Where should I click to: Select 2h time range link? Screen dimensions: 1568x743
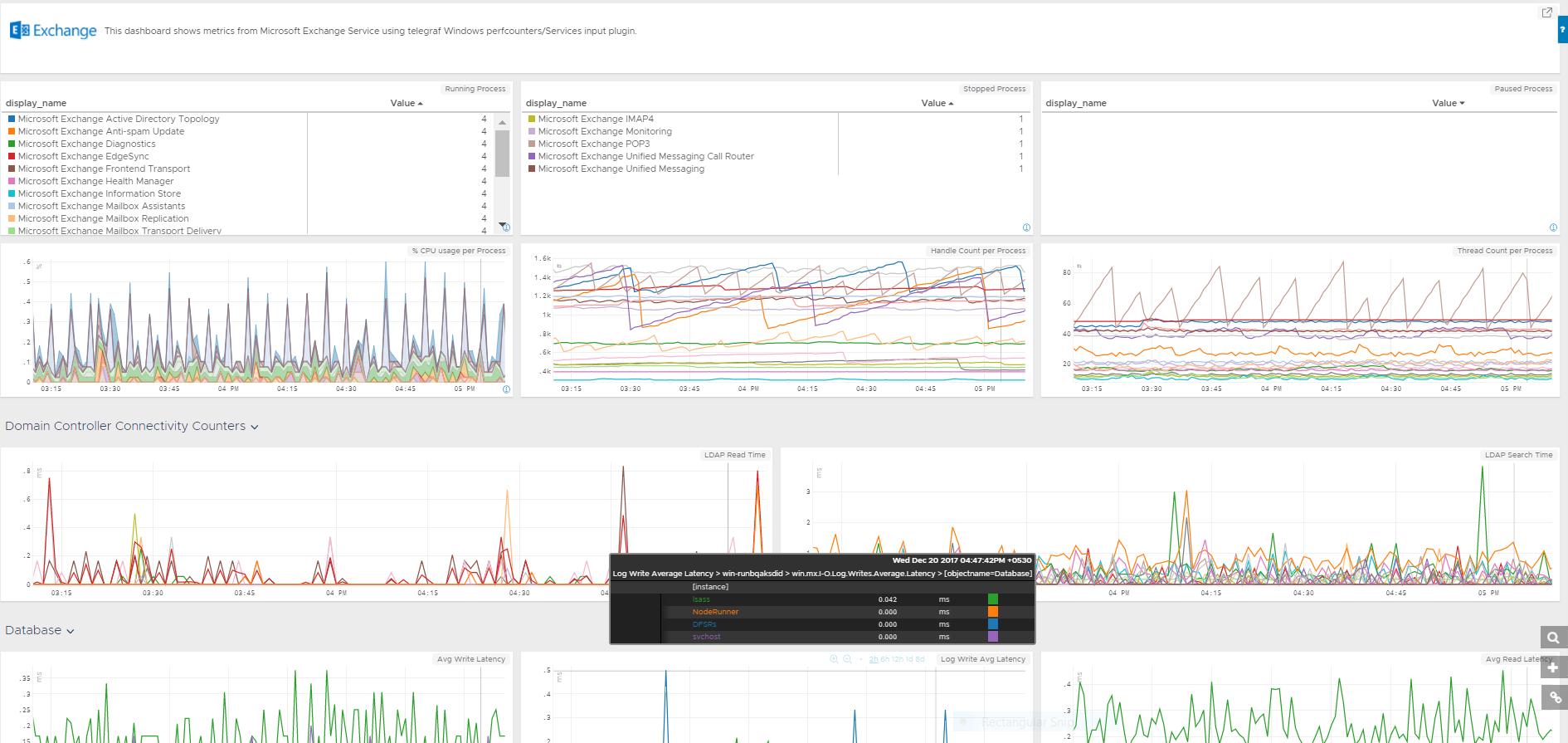click(874, 659)
